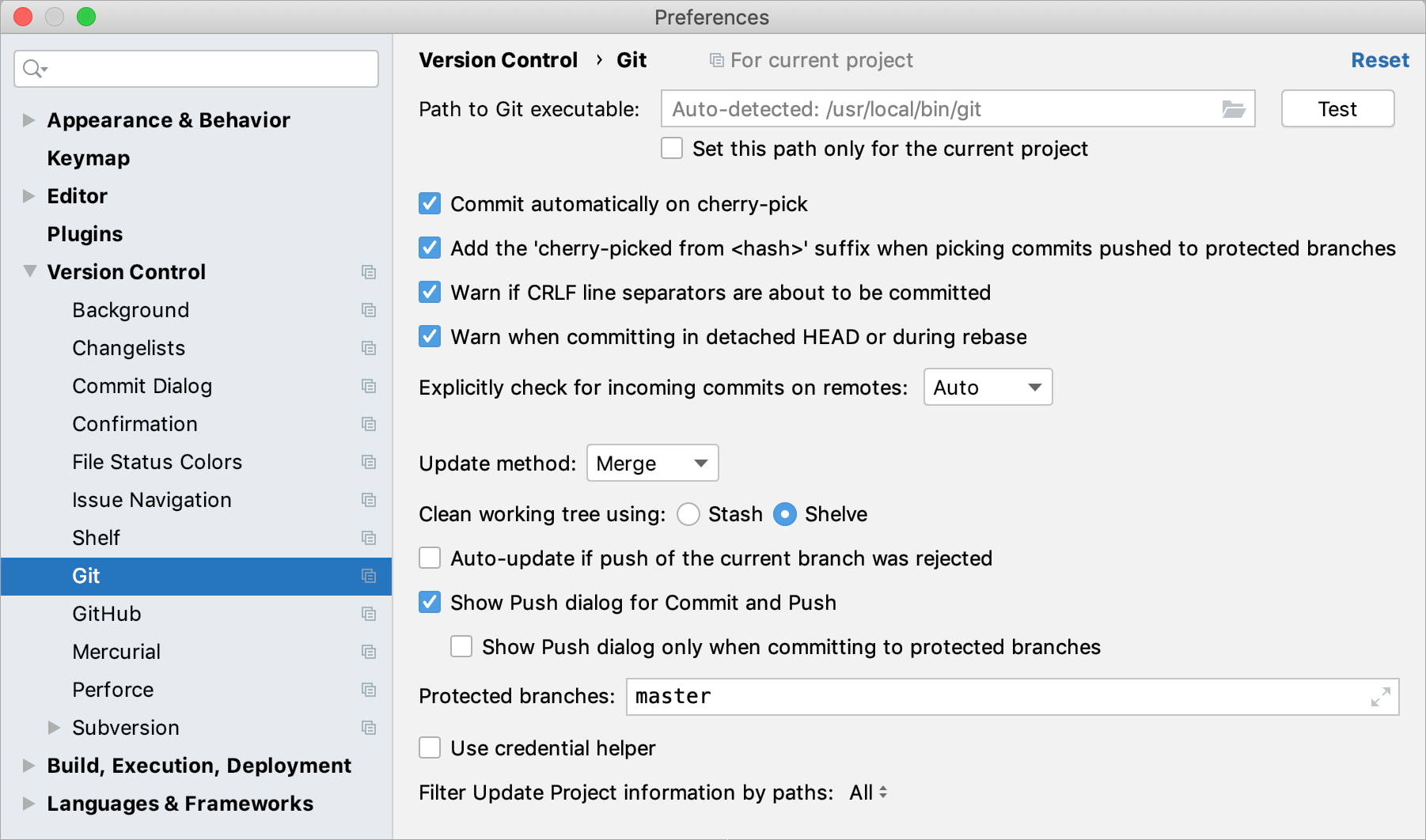Open the Keymap settings page
The width and height of the screenshot is (1426, 840).
click(89, 158)
